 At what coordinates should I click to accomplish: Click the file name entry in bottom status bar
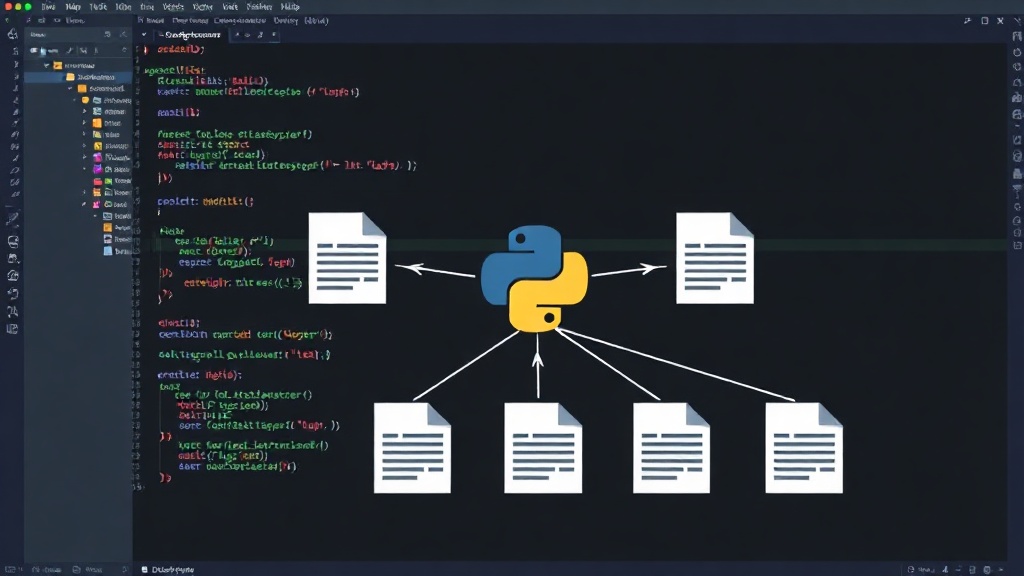pos(173,569)
